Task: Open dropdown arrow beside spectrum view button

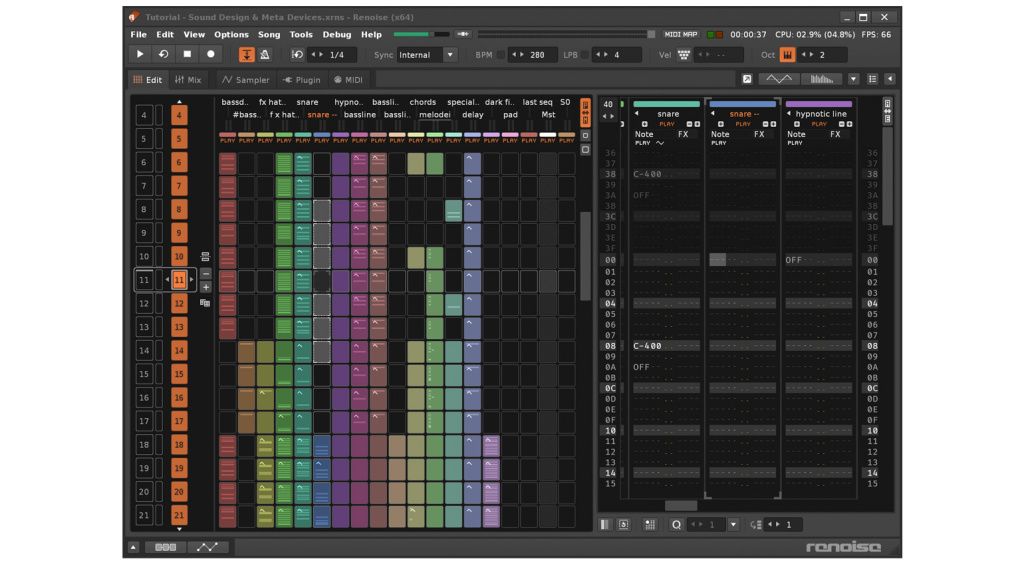Action: click(x=853, y=79)
